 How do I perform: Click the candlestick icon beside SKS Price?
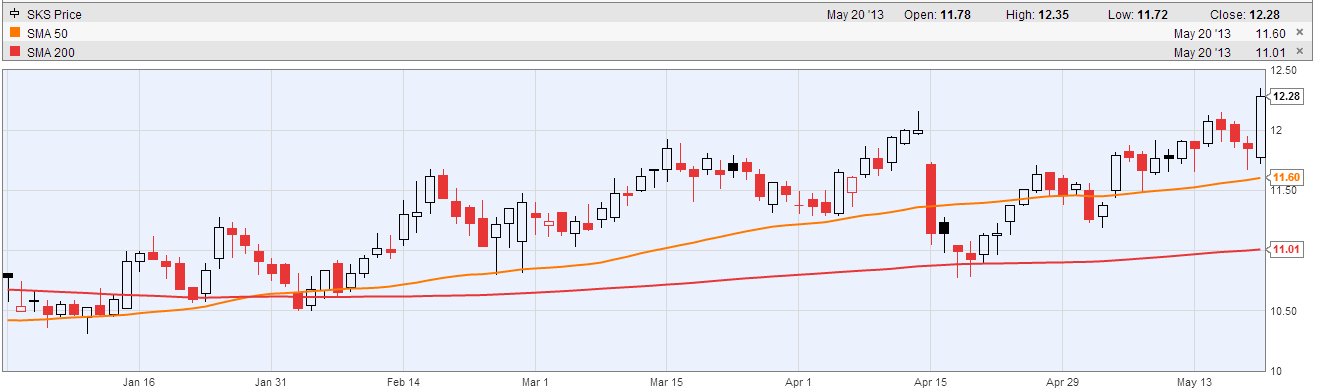(14, 15)
